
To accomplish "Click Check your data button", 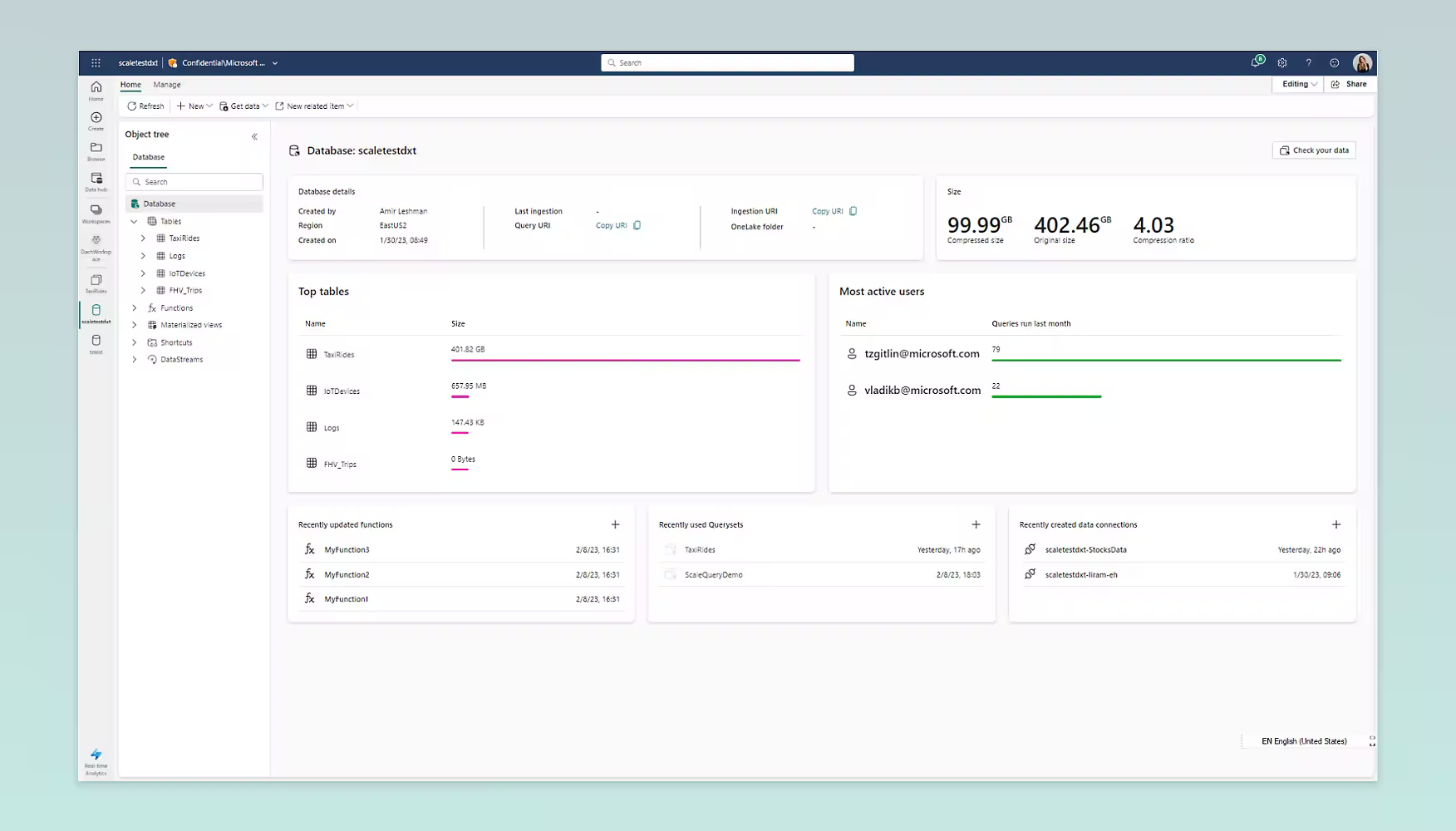I will tap(1314, 150).
